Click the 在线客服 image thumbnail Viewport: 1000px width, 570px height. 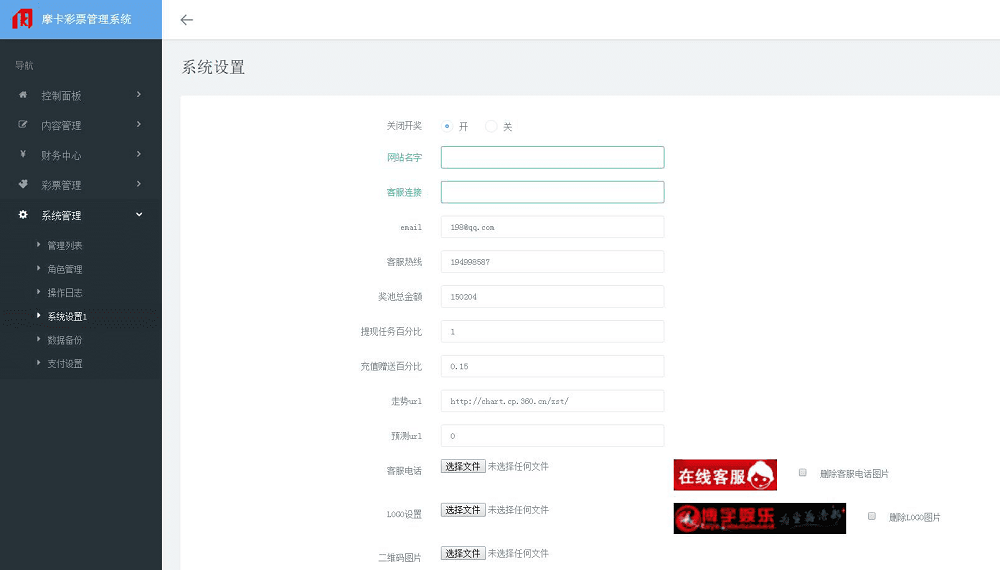(725, 475)
